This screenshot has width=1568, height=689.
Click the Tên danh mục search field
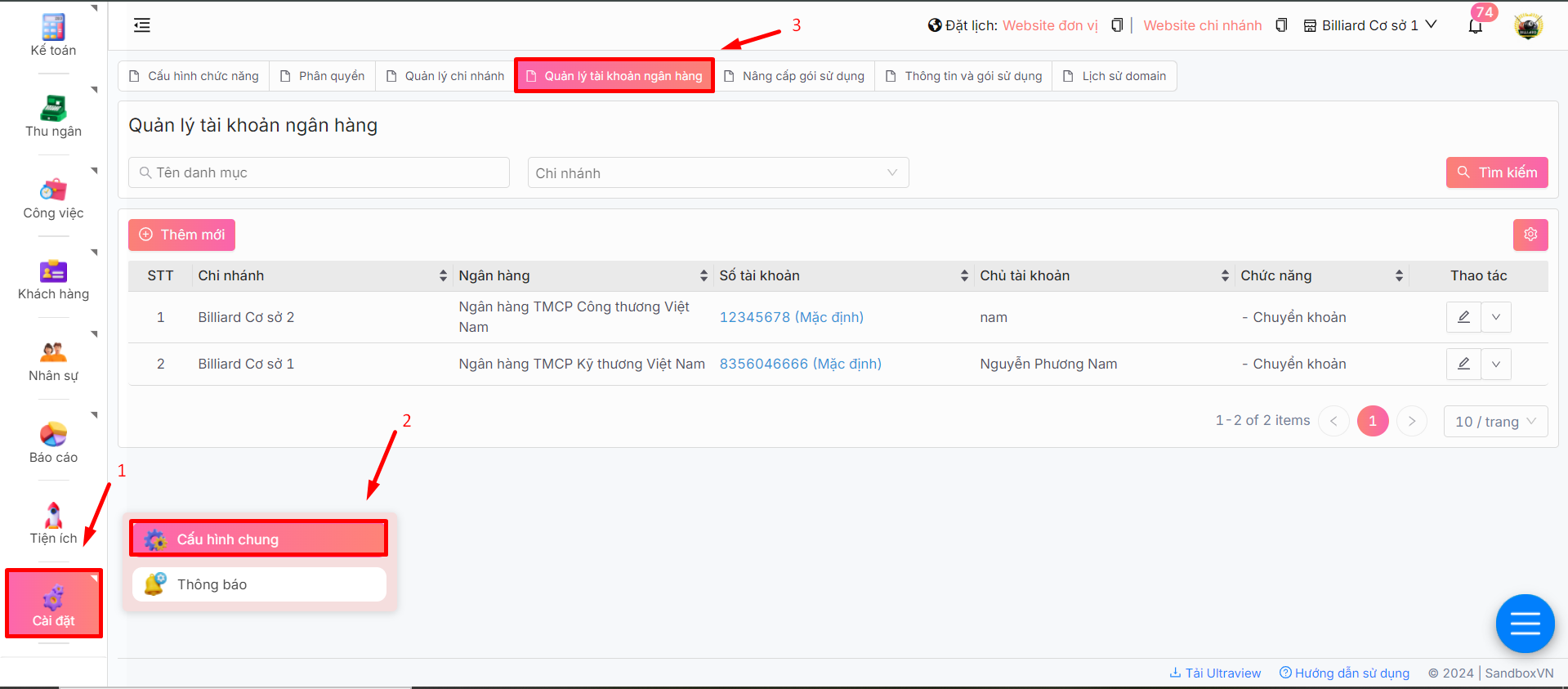pos(319,172)
